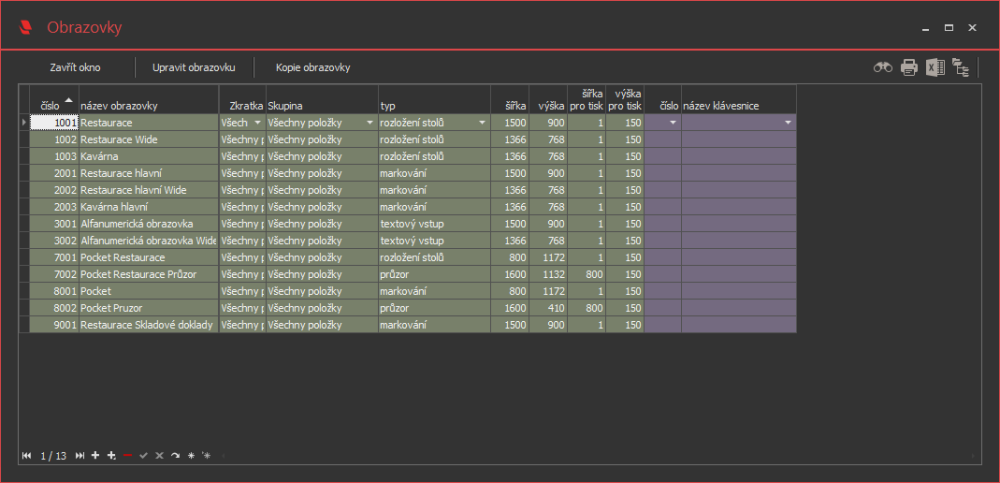The width and height of the screenshot is (1000, 483).
Task: Click typ cell průzor in row 7002
Action: pyautogui.click(x=434, y=274)
